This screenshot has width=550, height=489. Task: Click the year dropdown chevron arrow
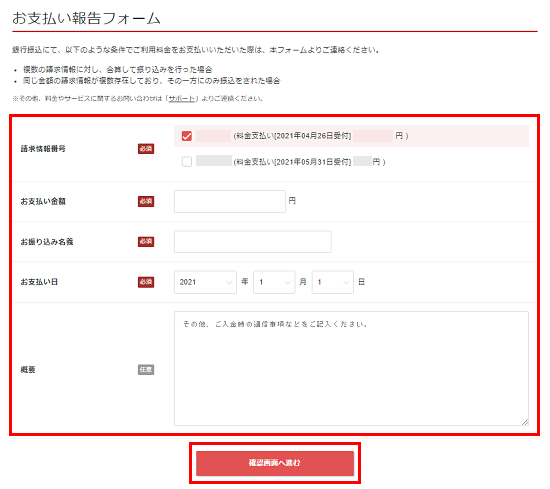click(229, 282)
